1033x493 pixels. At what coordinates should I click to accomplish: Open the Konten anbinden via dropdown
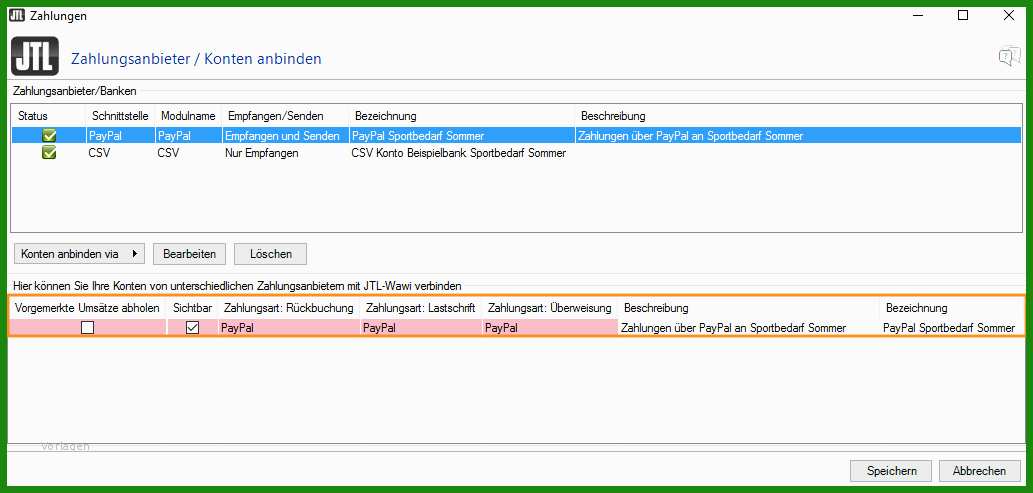(x=79, y=254)
